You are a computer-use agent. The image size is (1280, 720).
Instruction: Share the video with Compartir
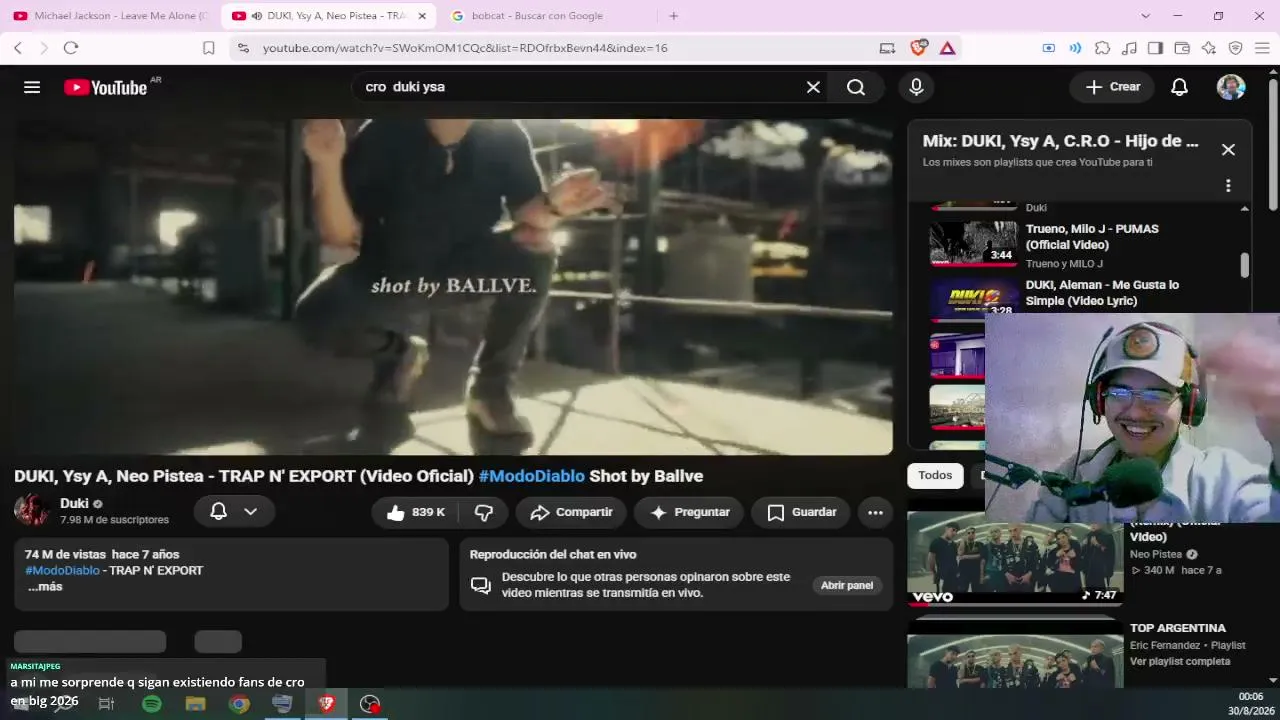[x=571, y=512]
